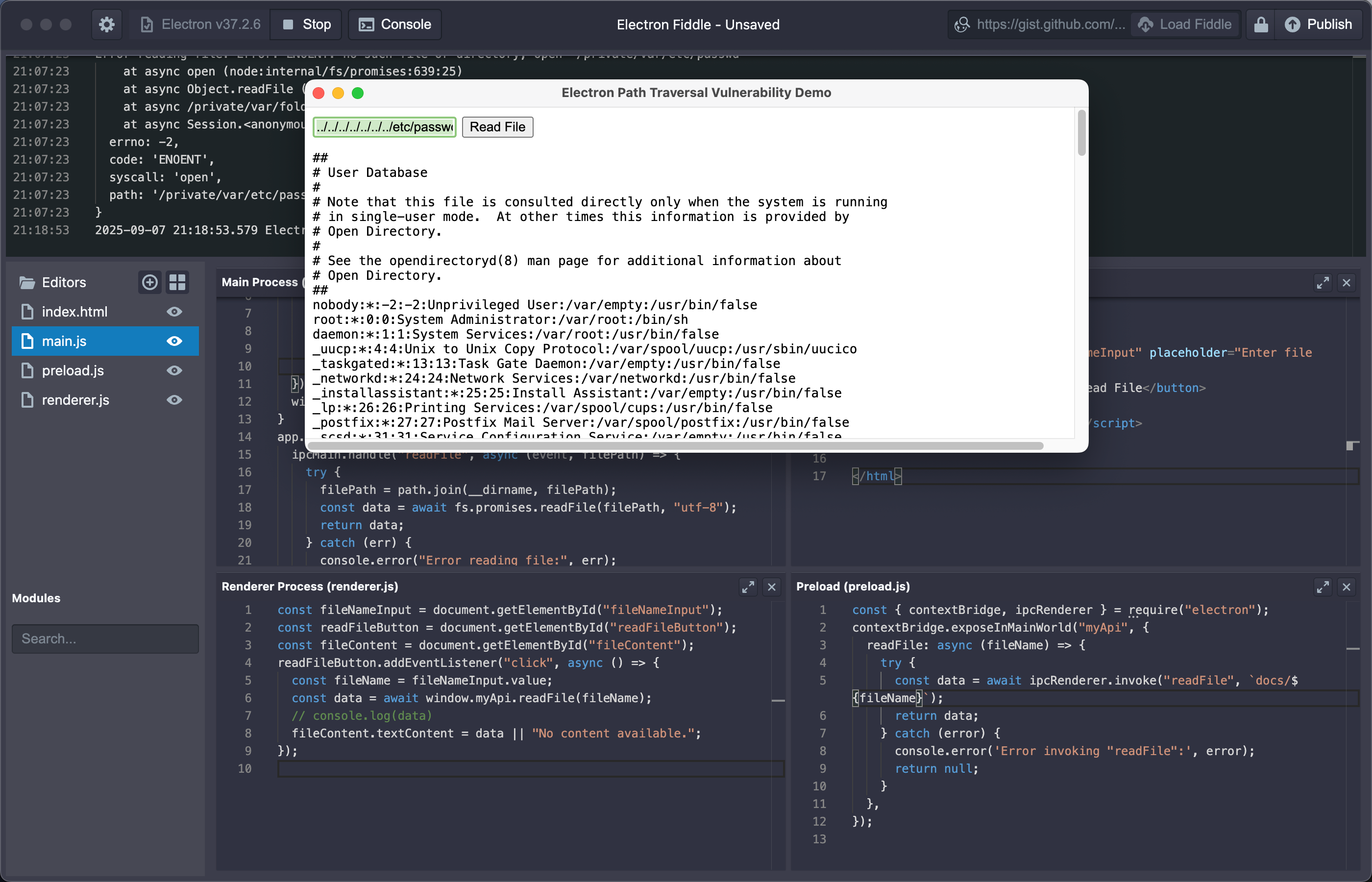This screenshot has height=882, width=1372.
Task: Click the Renderer Process (renderer.js) title
Action: 310,587
